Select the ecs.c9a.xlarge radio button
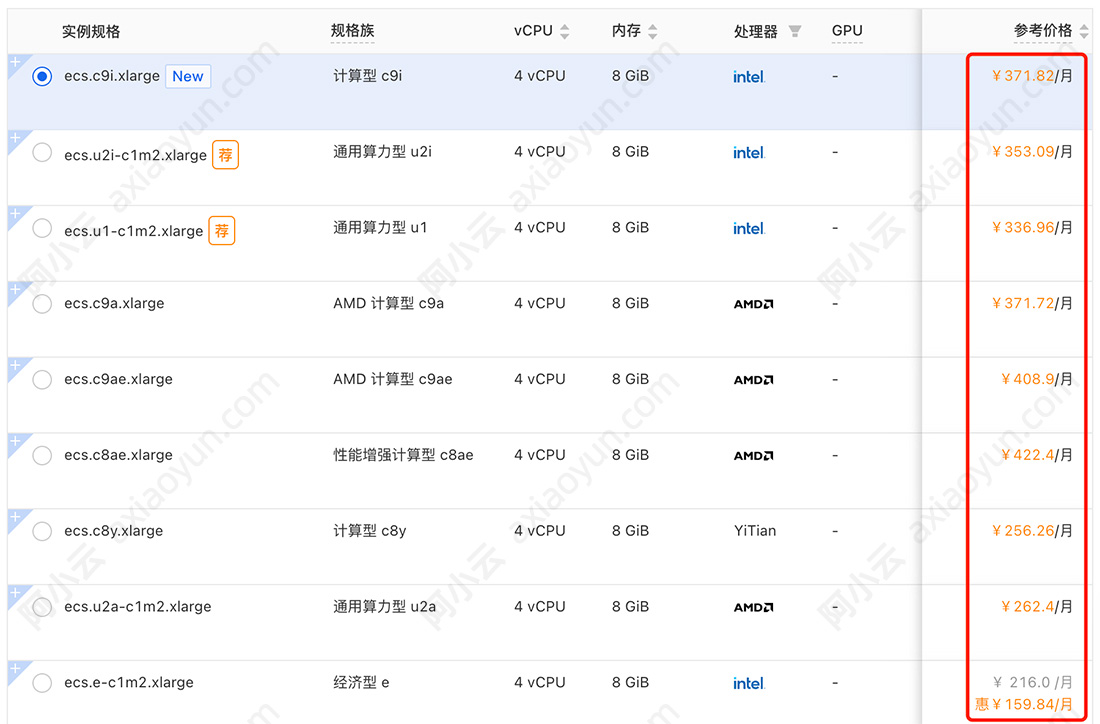Viewport: 1100px width, 724px height. [42, 304]
